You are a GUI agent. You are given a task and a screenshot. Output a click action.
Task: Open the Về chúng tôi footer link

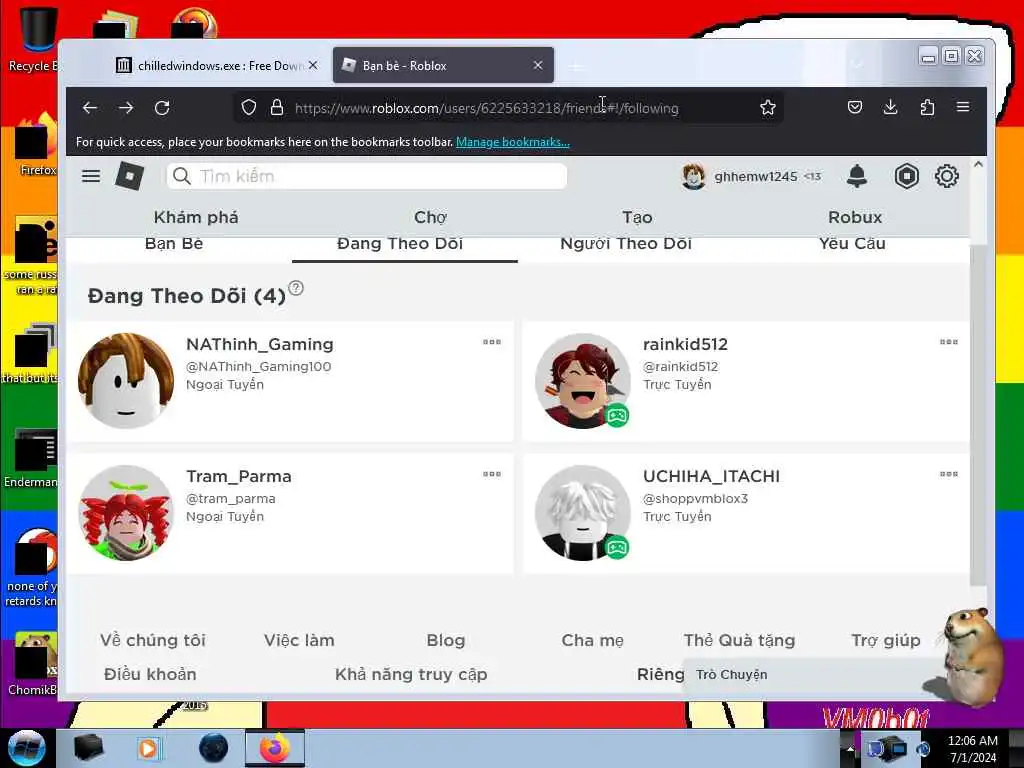153,641
